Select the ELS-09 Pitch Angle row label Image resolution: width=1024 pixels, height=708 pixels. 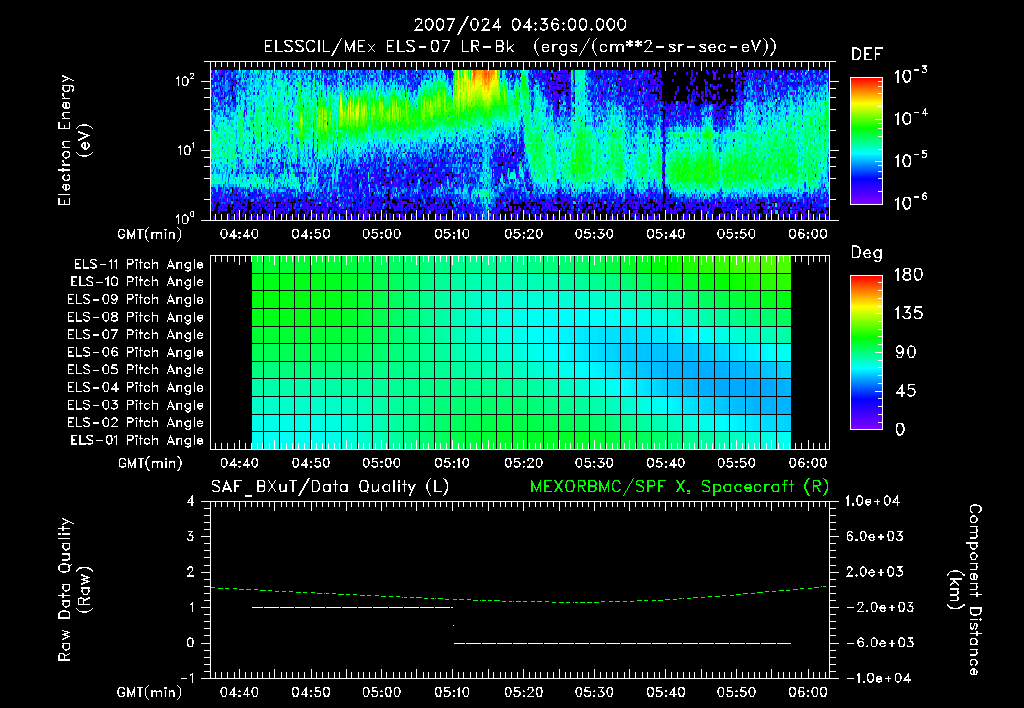coord(135,300)
